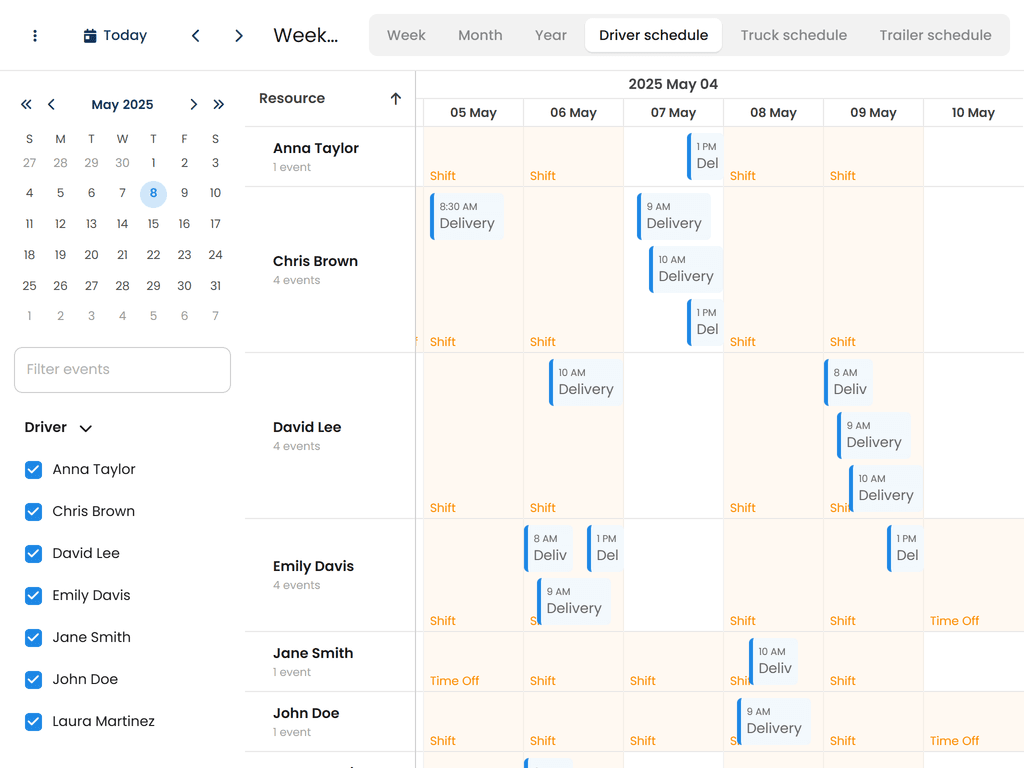Go to next month in mini calendar
The height and width of the screenshot is (768, 1024).
194,104
